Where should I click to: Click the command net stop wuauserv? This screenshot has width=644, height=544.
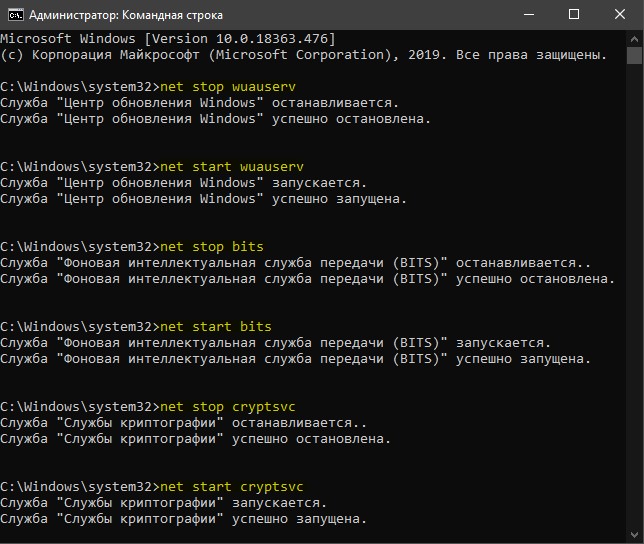click(228, 87)
